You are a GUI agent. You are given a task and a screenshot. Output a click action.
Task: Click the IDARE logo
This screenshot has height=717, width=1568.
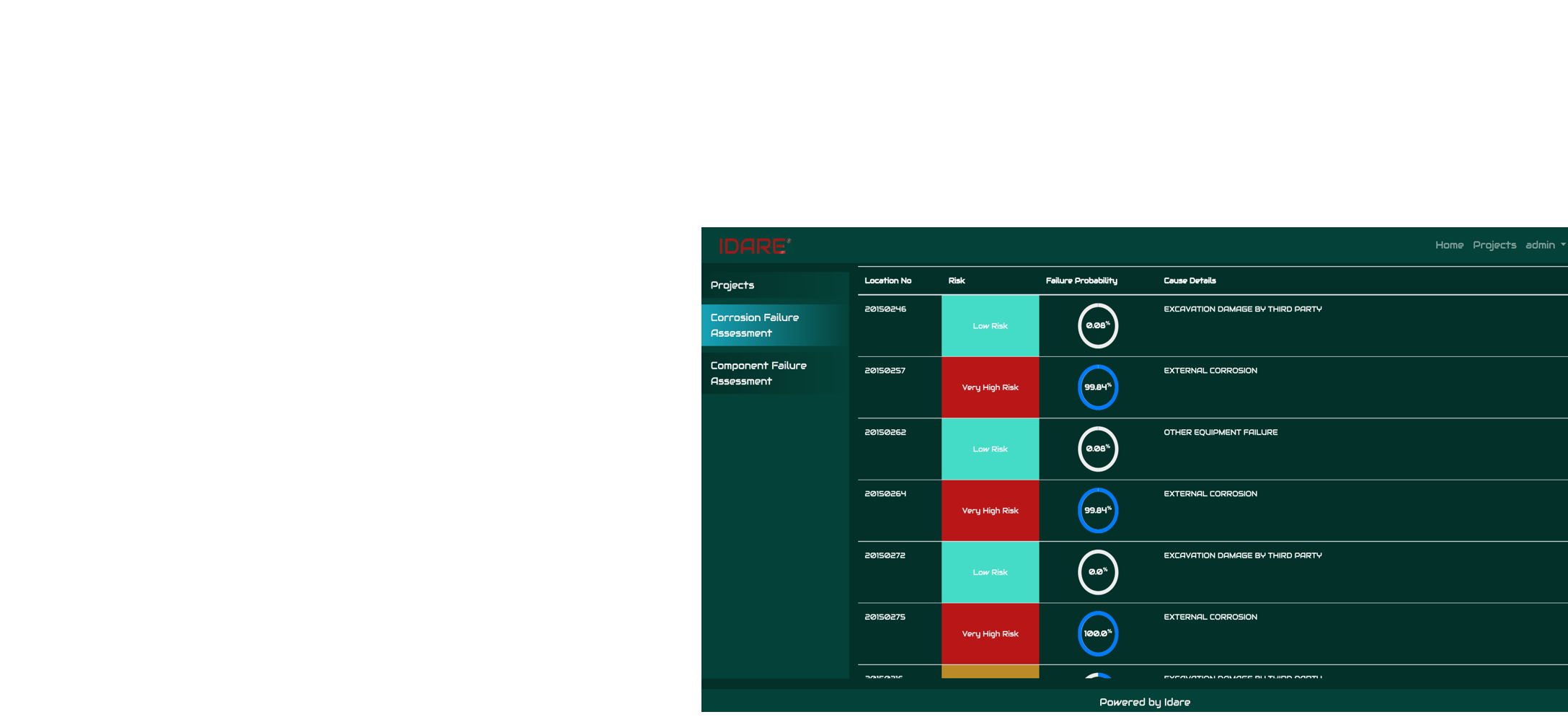(x=755, y=246)
